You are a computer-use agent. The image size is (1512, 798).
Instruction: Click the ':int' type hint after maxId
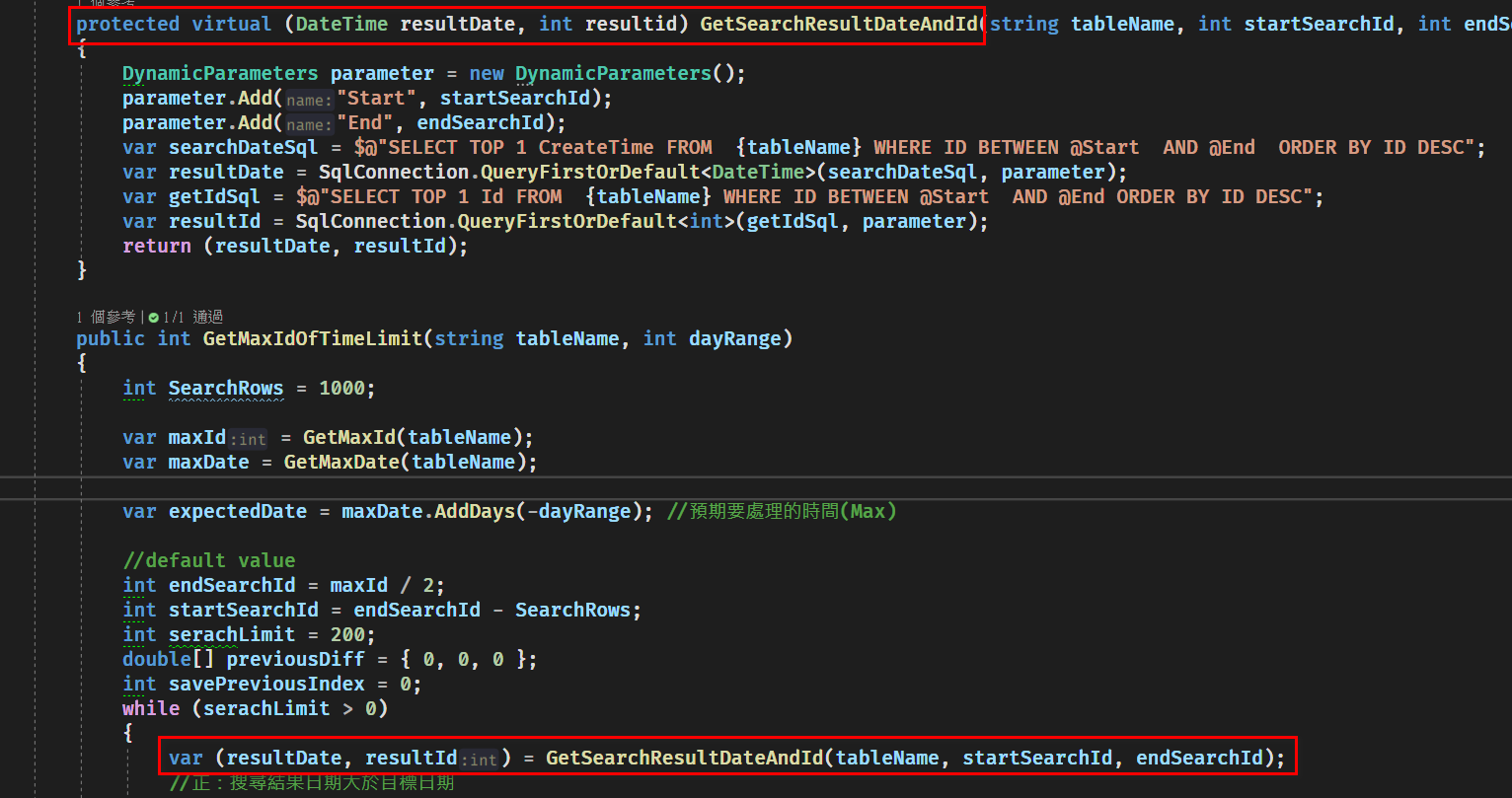[248, 439]
